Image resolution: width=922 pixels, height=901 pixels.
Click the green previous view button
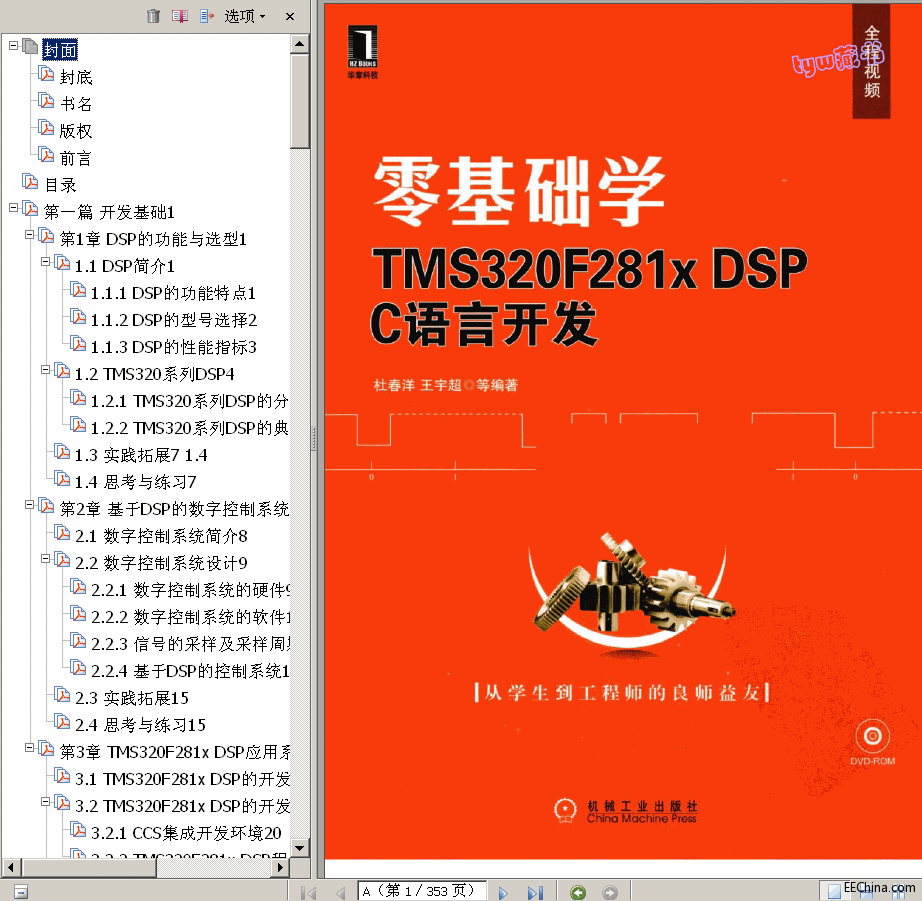[x=578, y=892]
